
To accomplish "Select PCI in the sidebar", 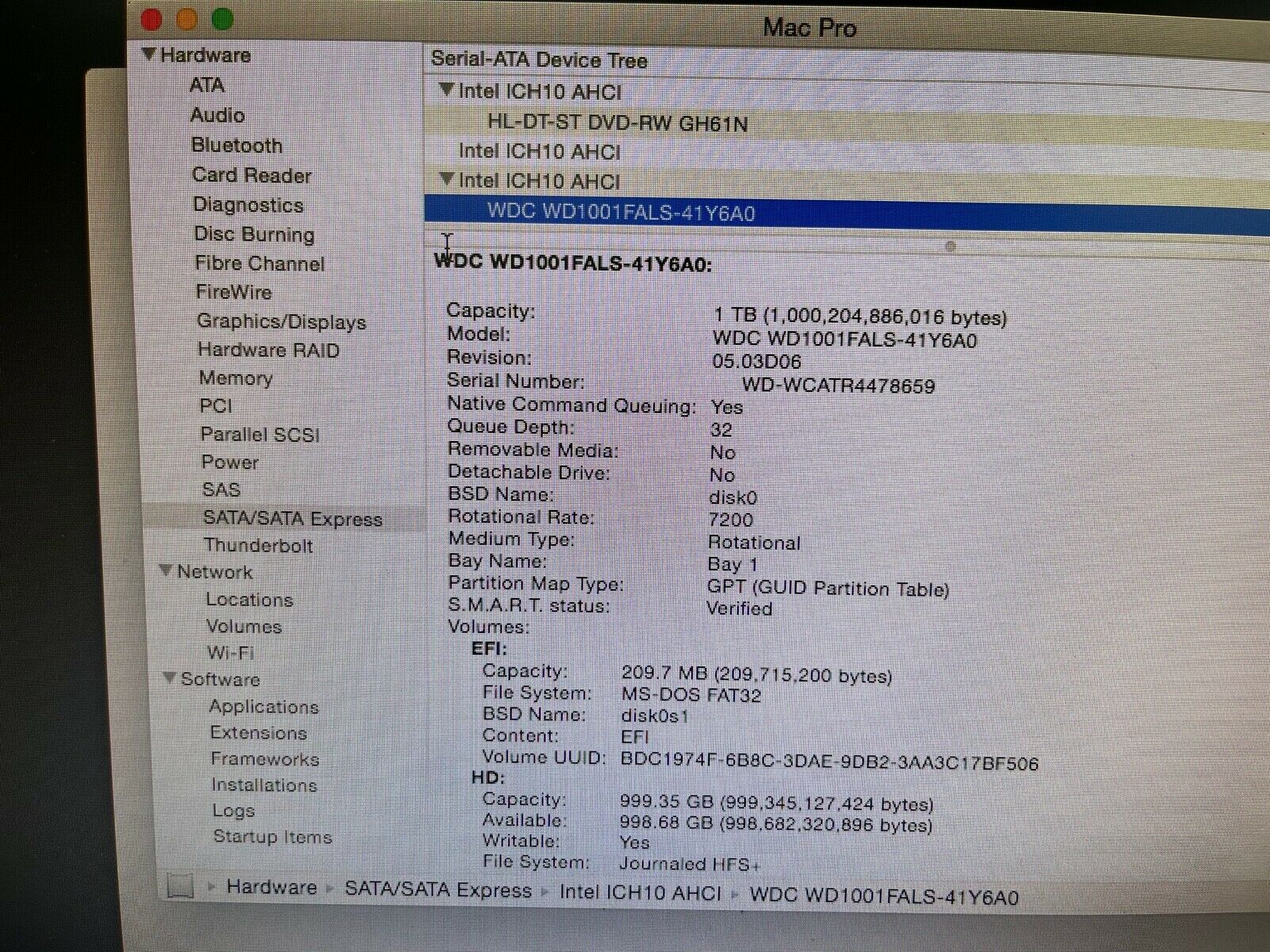I will [x=215, y=406].
